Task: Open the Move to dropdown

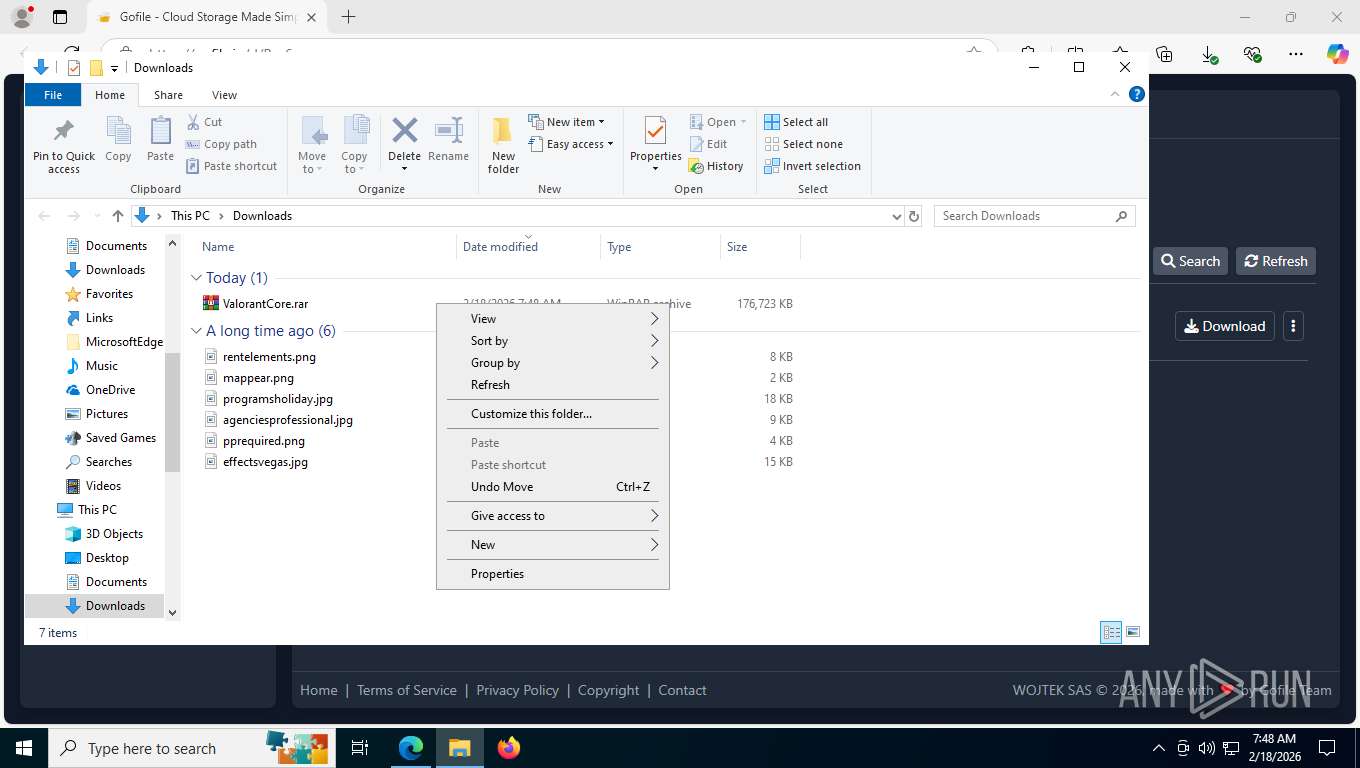Action: tap(312, 145)
